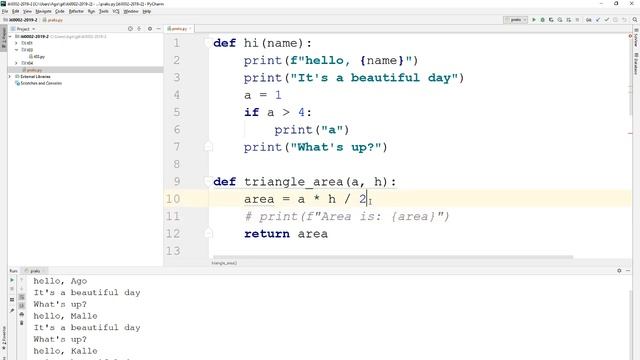Open the Edit menu
This screenshot has width=640, height=360.
(x=16, y=11)
